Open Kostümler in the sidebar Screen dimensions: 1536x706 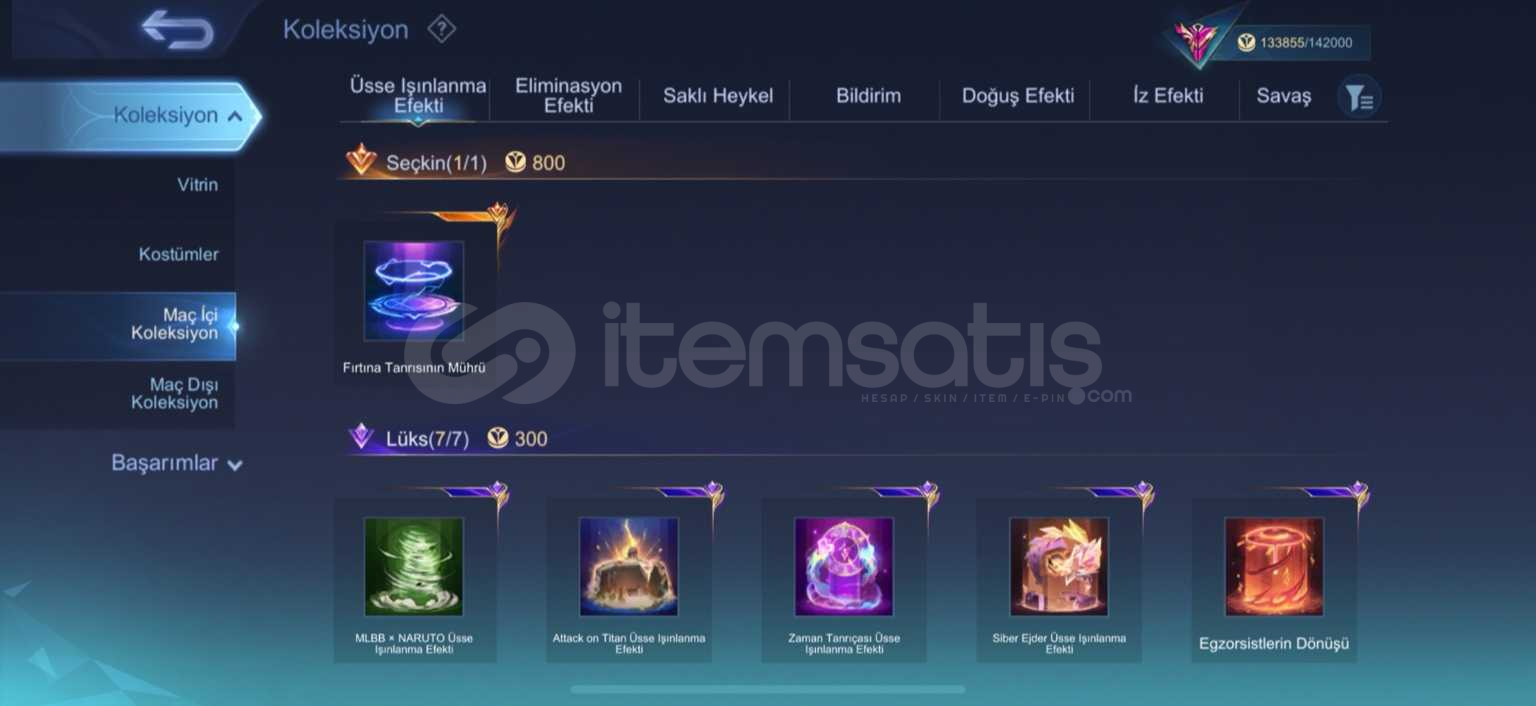pyautogui.click(x=178, y=255)
